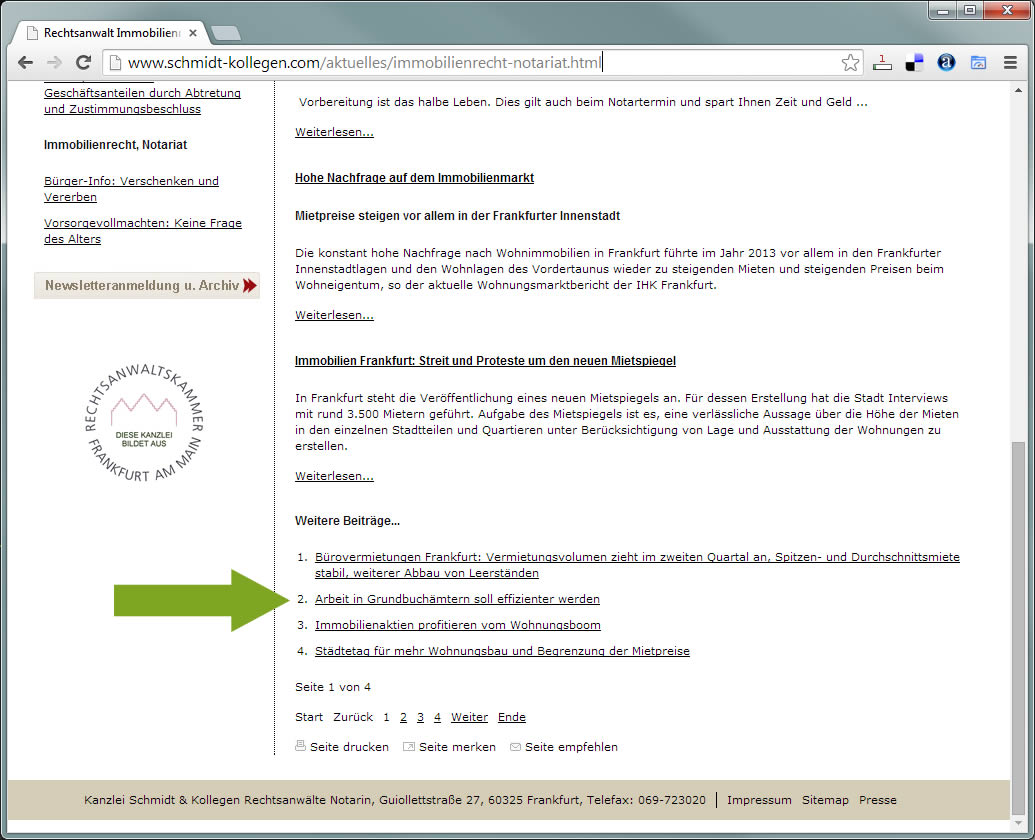The height and width of the screenshot is (840, 1035).
Task: Click the printer icon by Seite drucken
Action: [301, 746]
